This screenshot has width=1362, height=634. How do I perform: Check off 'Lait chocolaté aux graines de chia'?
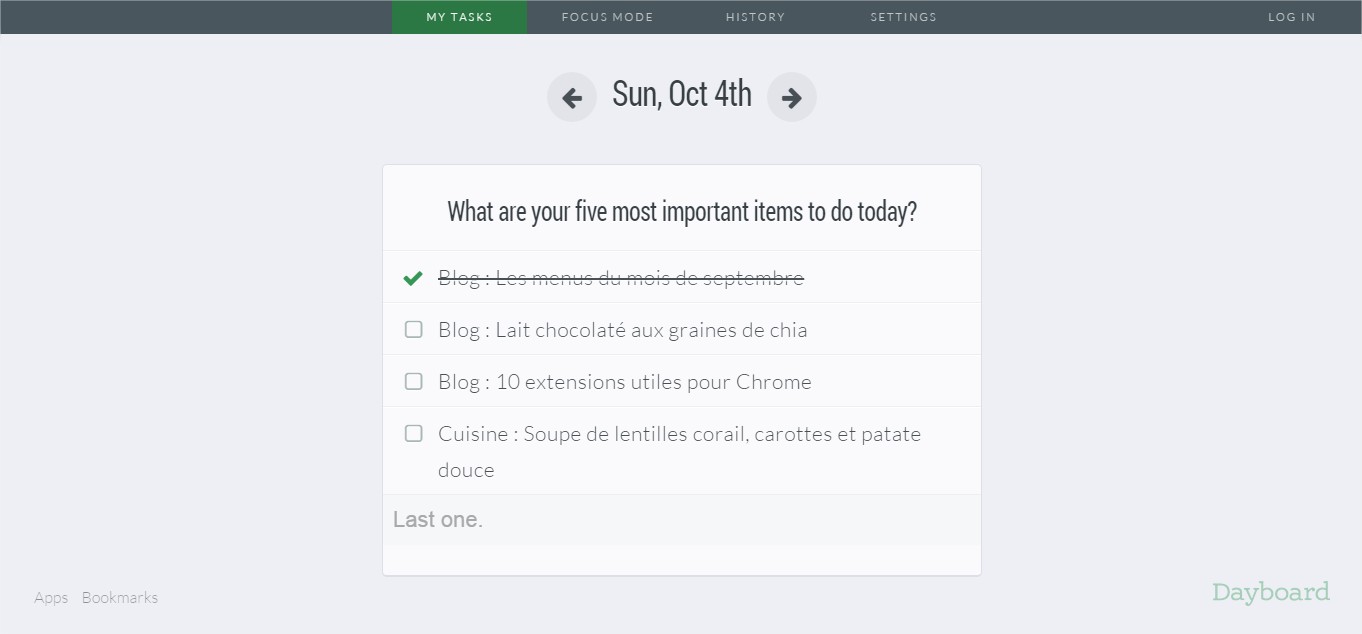[413, 329]
